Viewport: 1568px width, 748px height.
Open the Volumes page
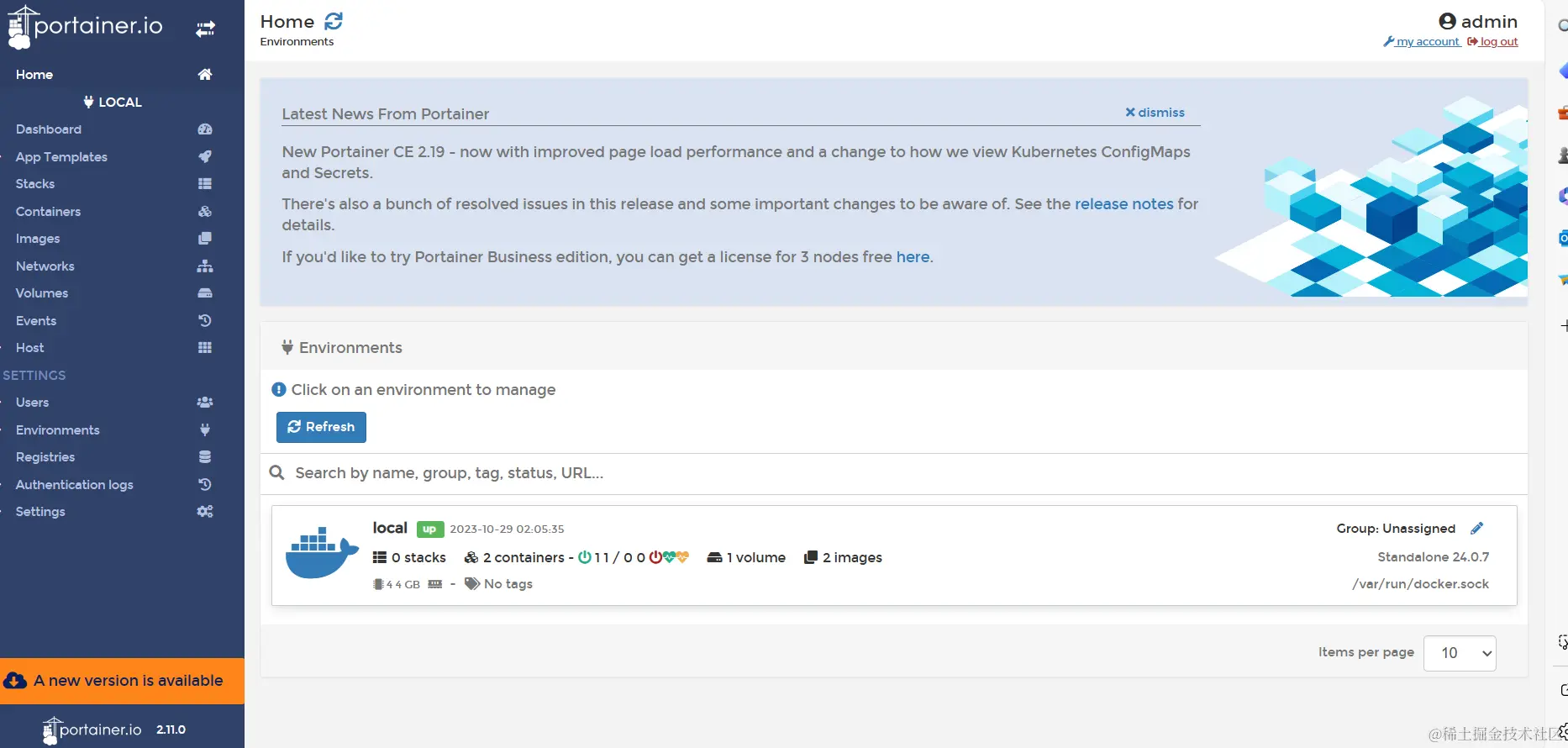42,293
